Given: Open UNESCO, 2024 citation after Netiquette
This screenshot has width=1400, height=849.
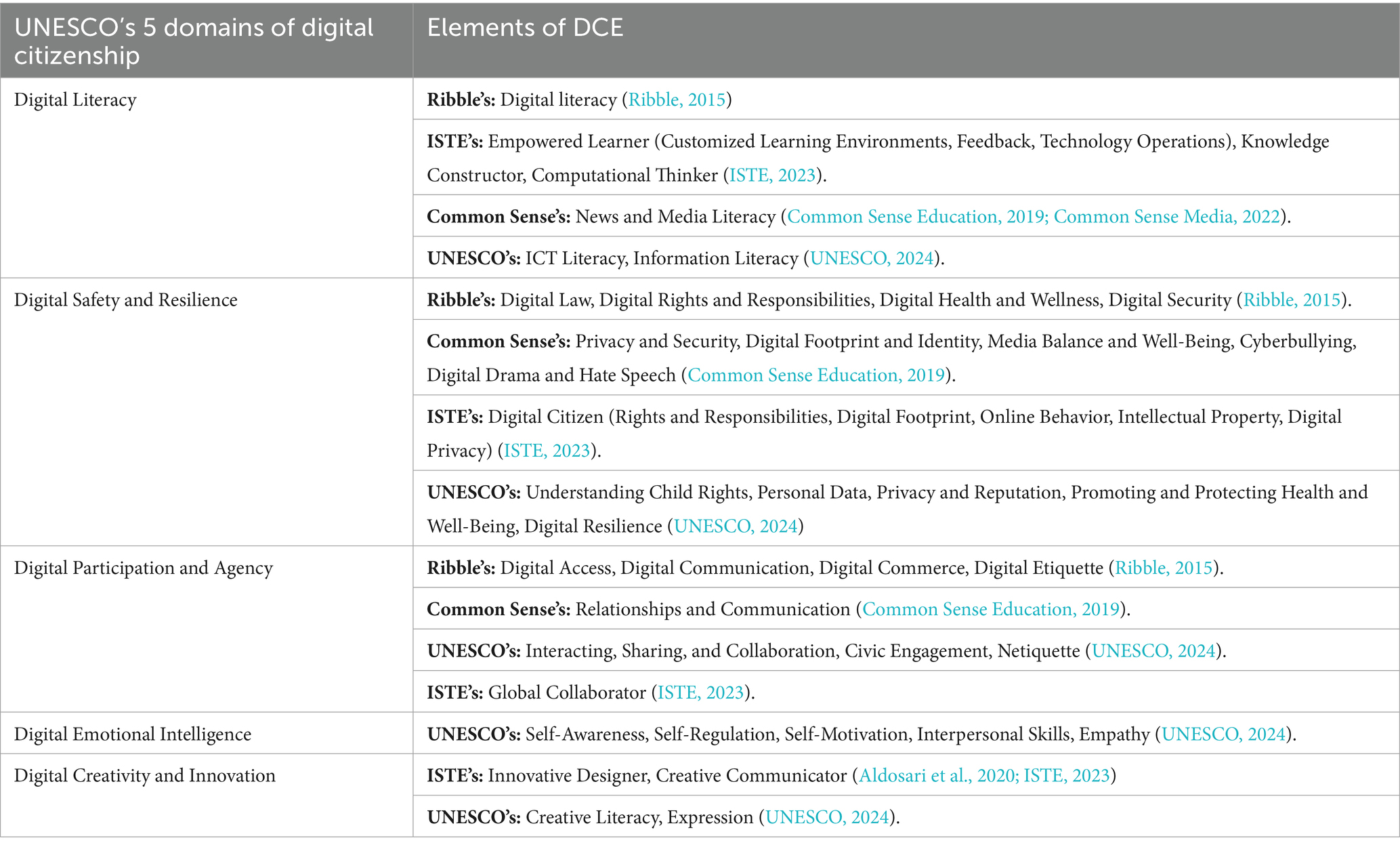Looking at the screenshot, I should (x=1153, y=650).
